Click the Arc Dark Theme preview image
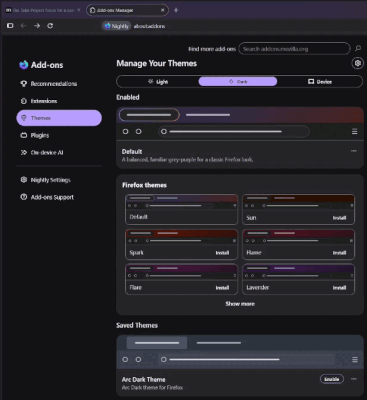 point(240,353)
